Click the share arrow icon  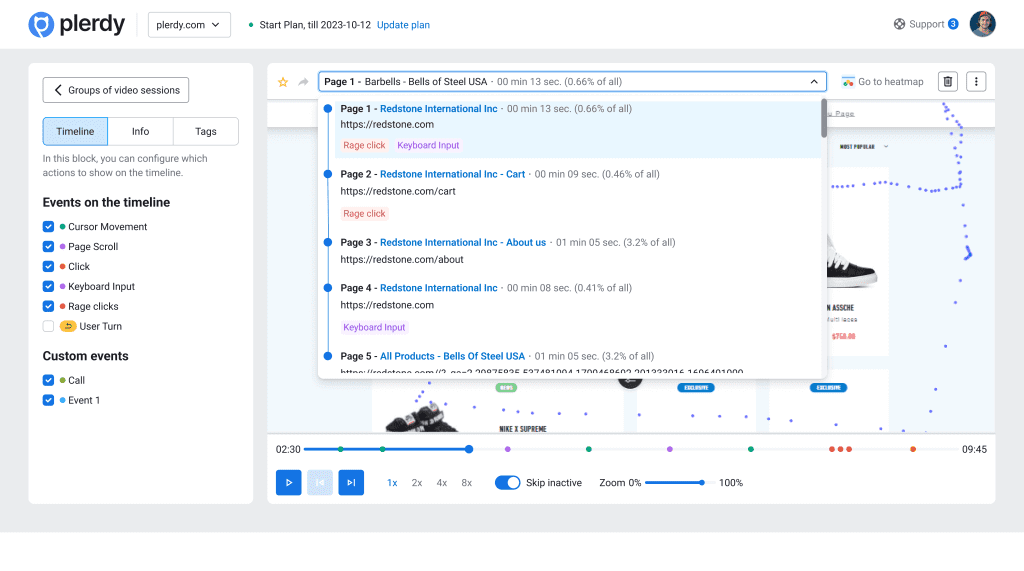click(303, 82)
